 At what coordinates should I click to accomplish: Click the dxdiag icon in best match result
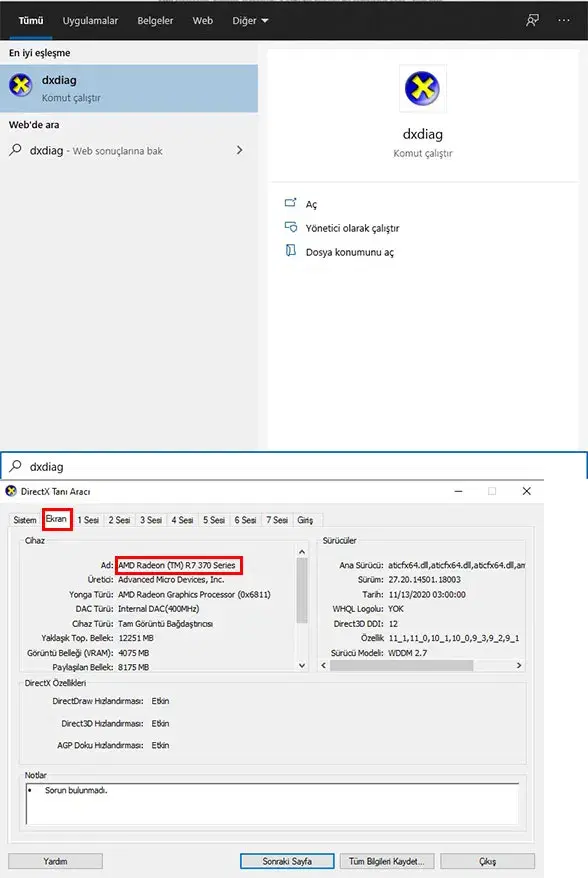pyautogui.click(x=21, y=86)
